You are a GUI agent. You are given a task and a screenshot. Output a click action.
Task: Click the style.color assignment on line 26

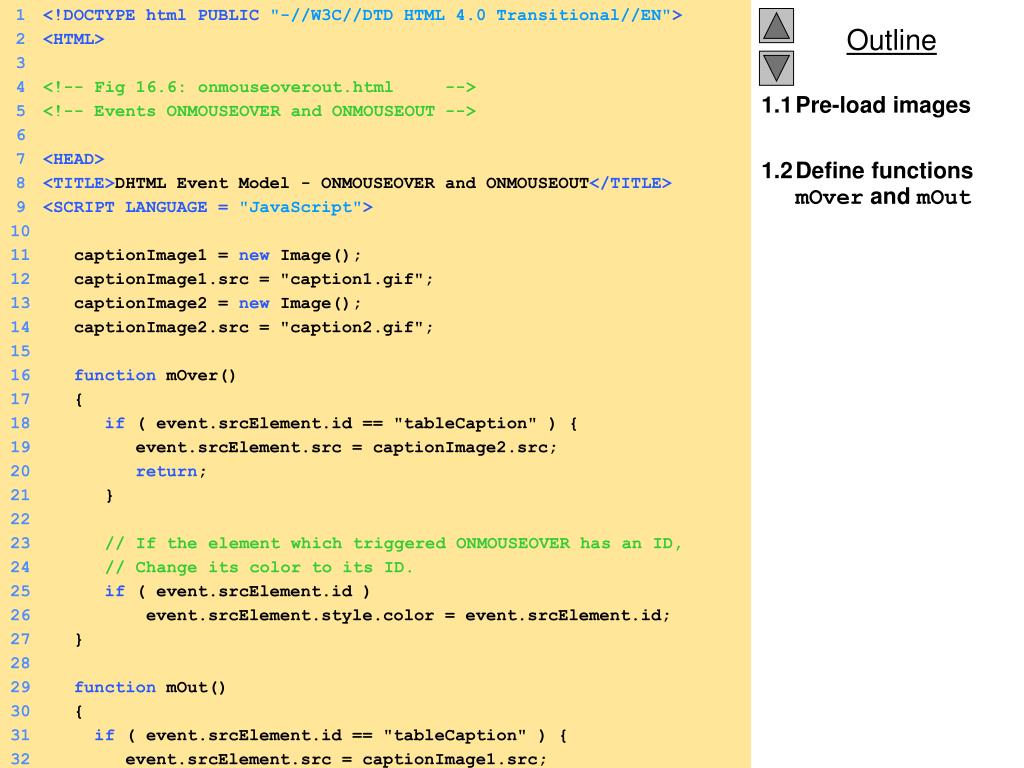pos(408,615)
